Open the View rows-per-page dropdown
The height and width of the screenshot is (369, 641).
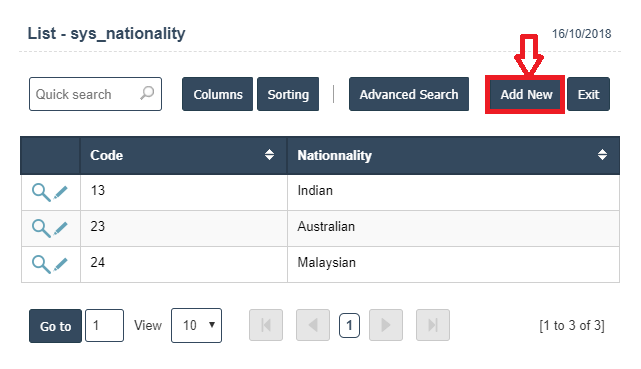click(x=196, y=325)
